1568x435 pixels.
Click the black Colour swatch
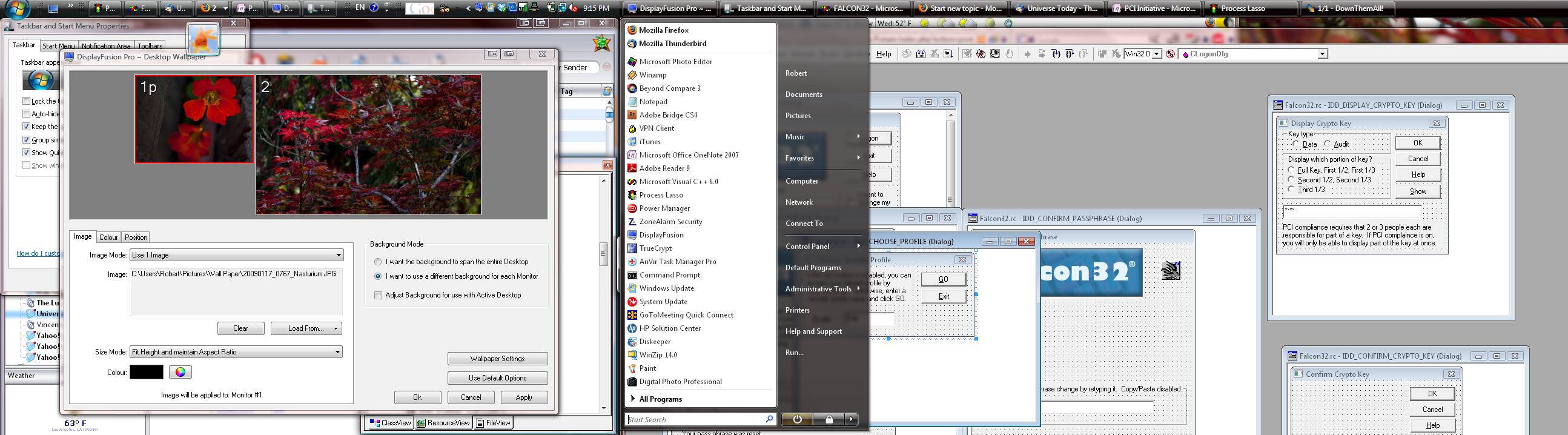tap(146, 372)
